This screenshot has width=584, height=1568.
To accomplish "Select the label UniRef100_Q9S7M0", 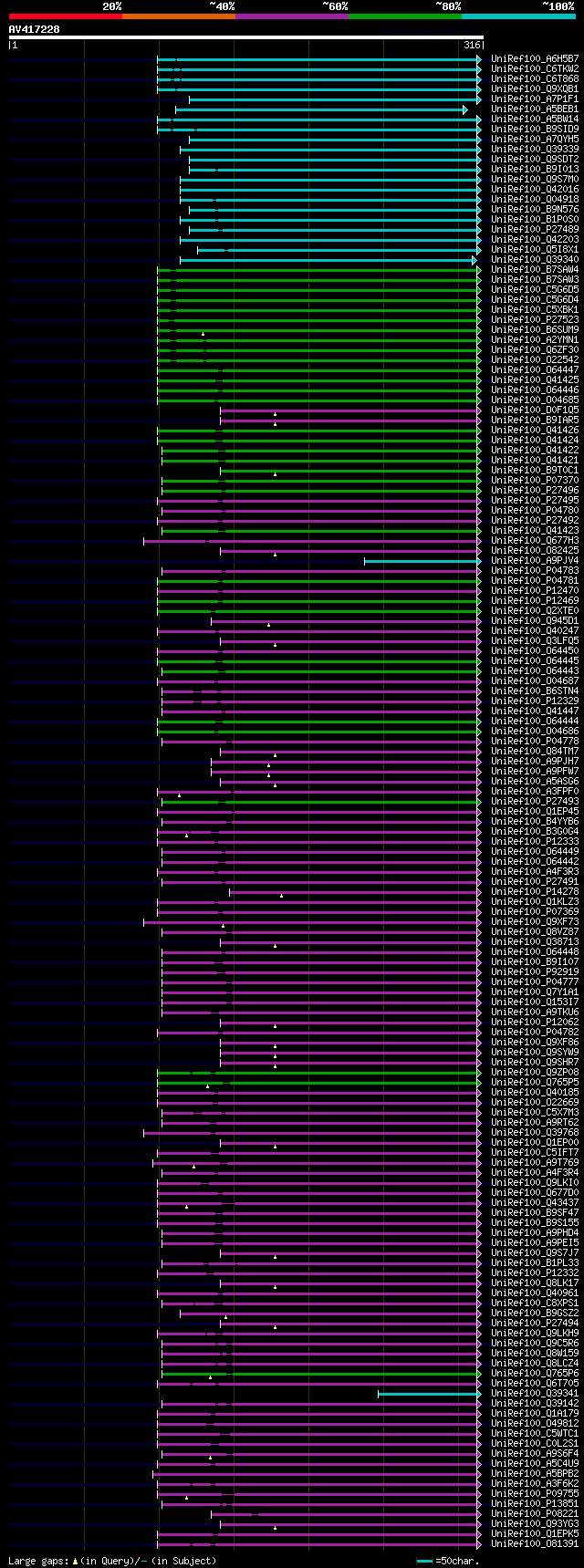I will click(535, 179).
